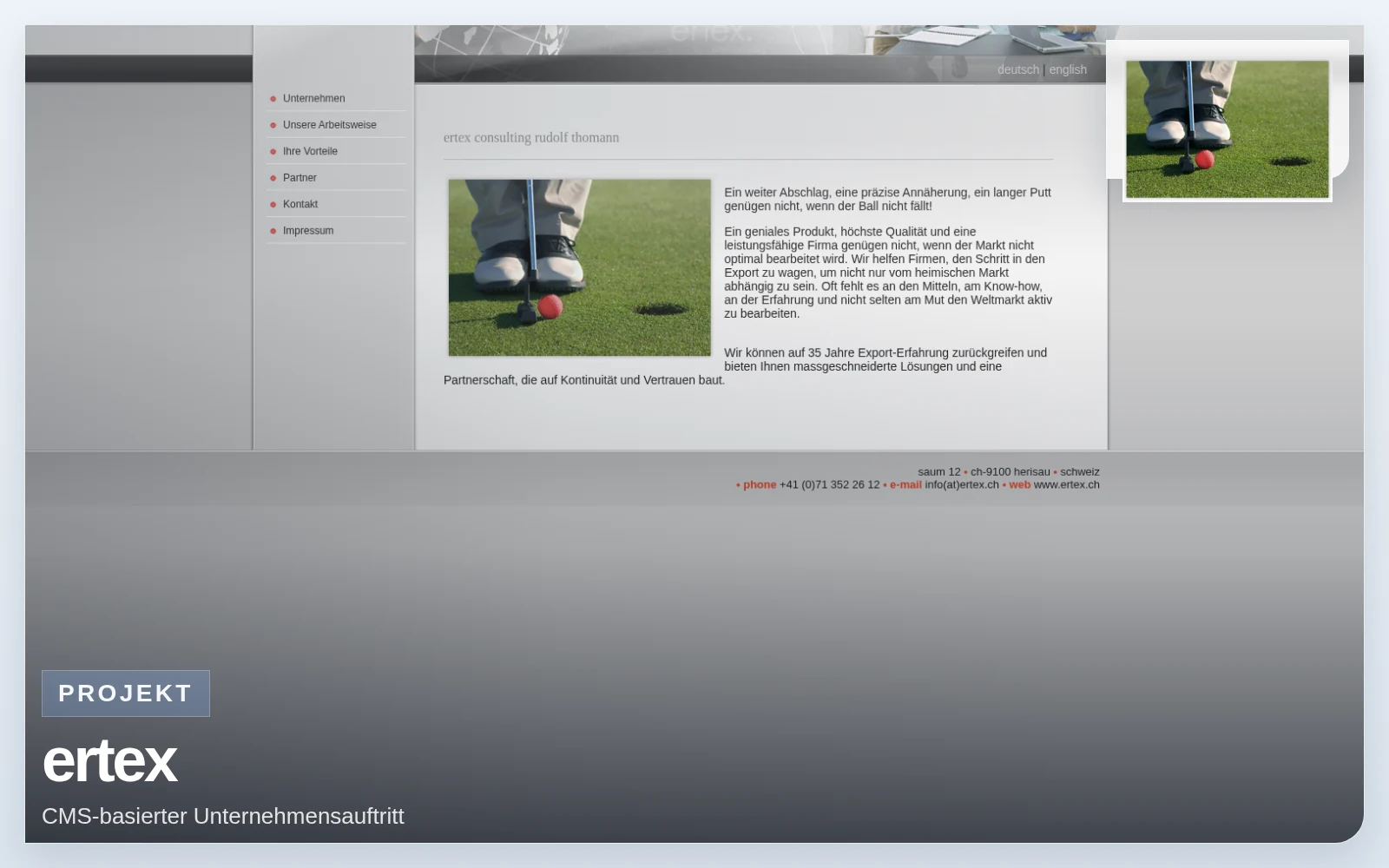Click the phone number +41 (0)71 352 26 12
The width and height of the screenshot is (1389, 868).
(x=829, y=484)
